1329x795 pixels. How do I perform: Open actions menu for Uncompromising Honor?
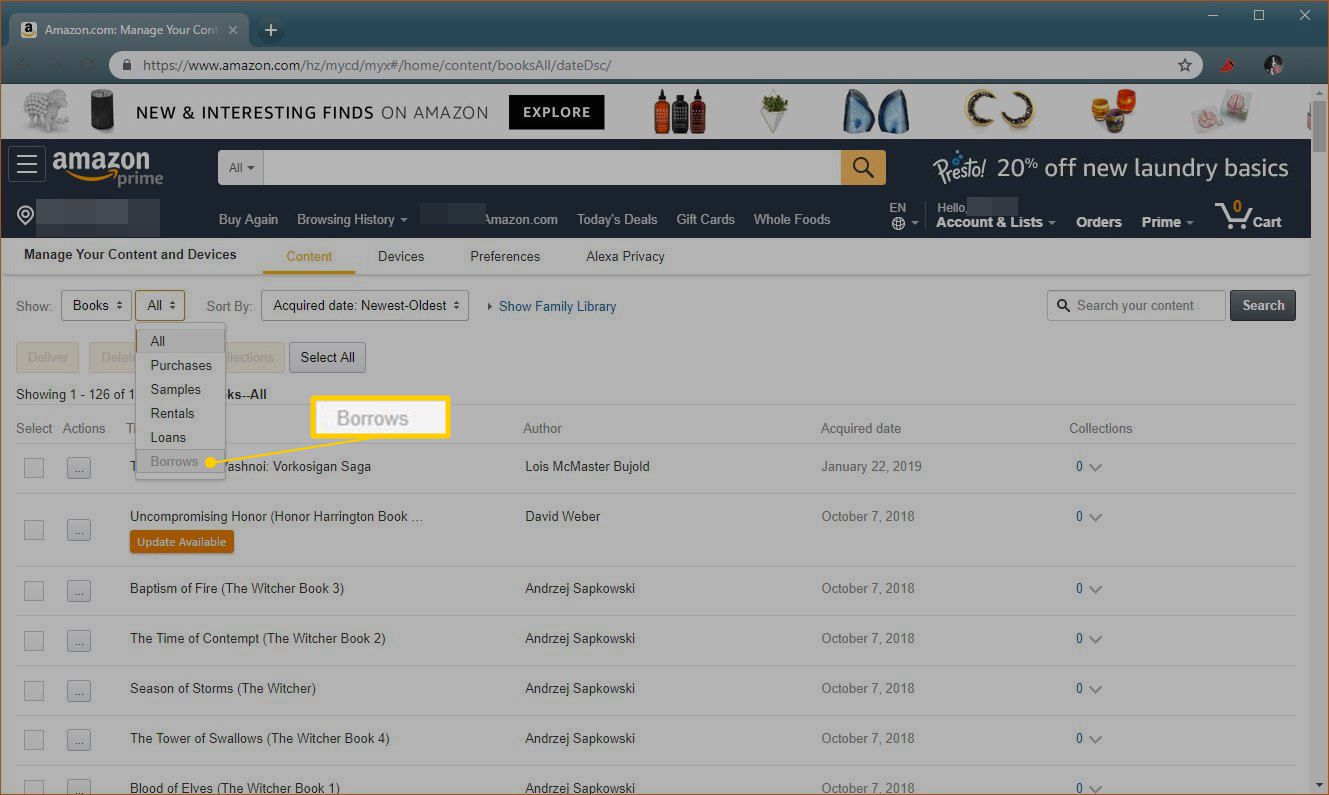pyautogui.click(x=79, y=529)
